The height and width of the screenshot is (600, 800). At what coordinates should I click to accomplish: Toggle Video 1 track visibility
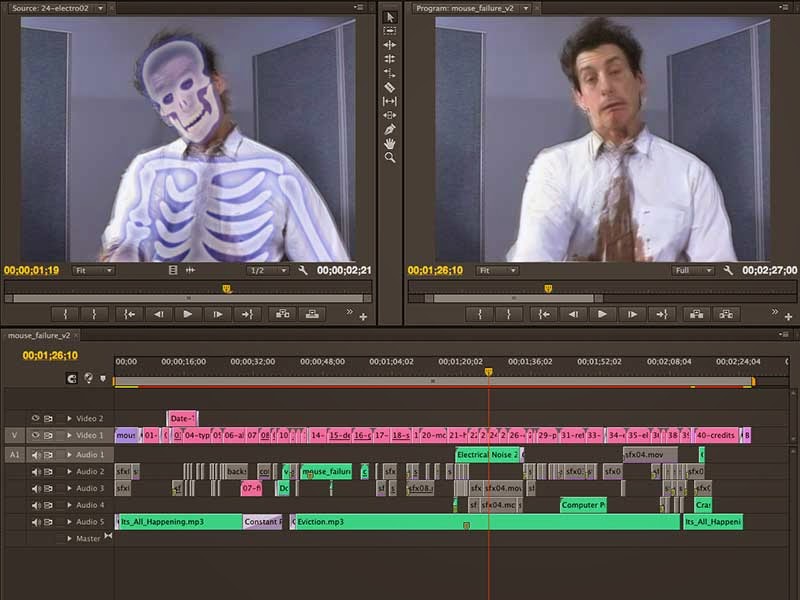click(35, 435)
